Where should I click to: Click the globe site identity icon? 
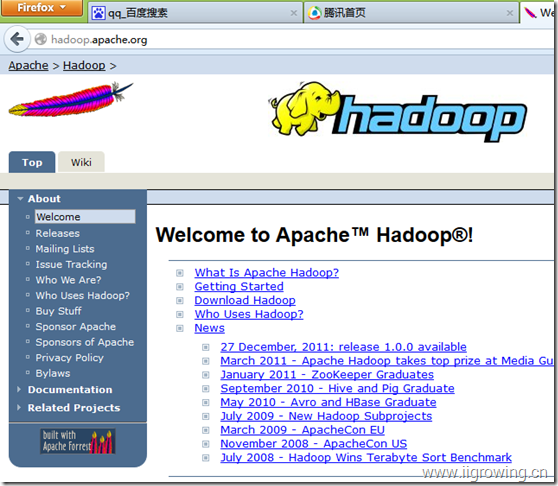pos(41,39)
